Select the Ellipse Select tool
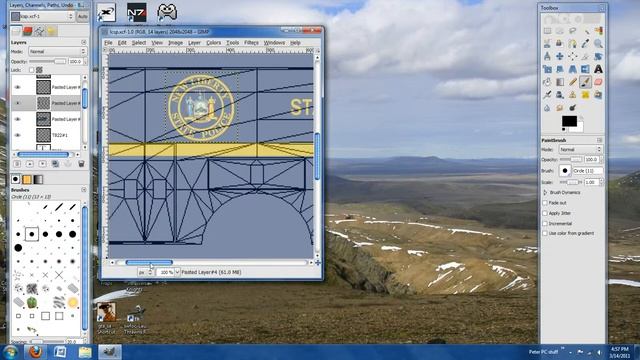640x360 pixels. point(560,31)
